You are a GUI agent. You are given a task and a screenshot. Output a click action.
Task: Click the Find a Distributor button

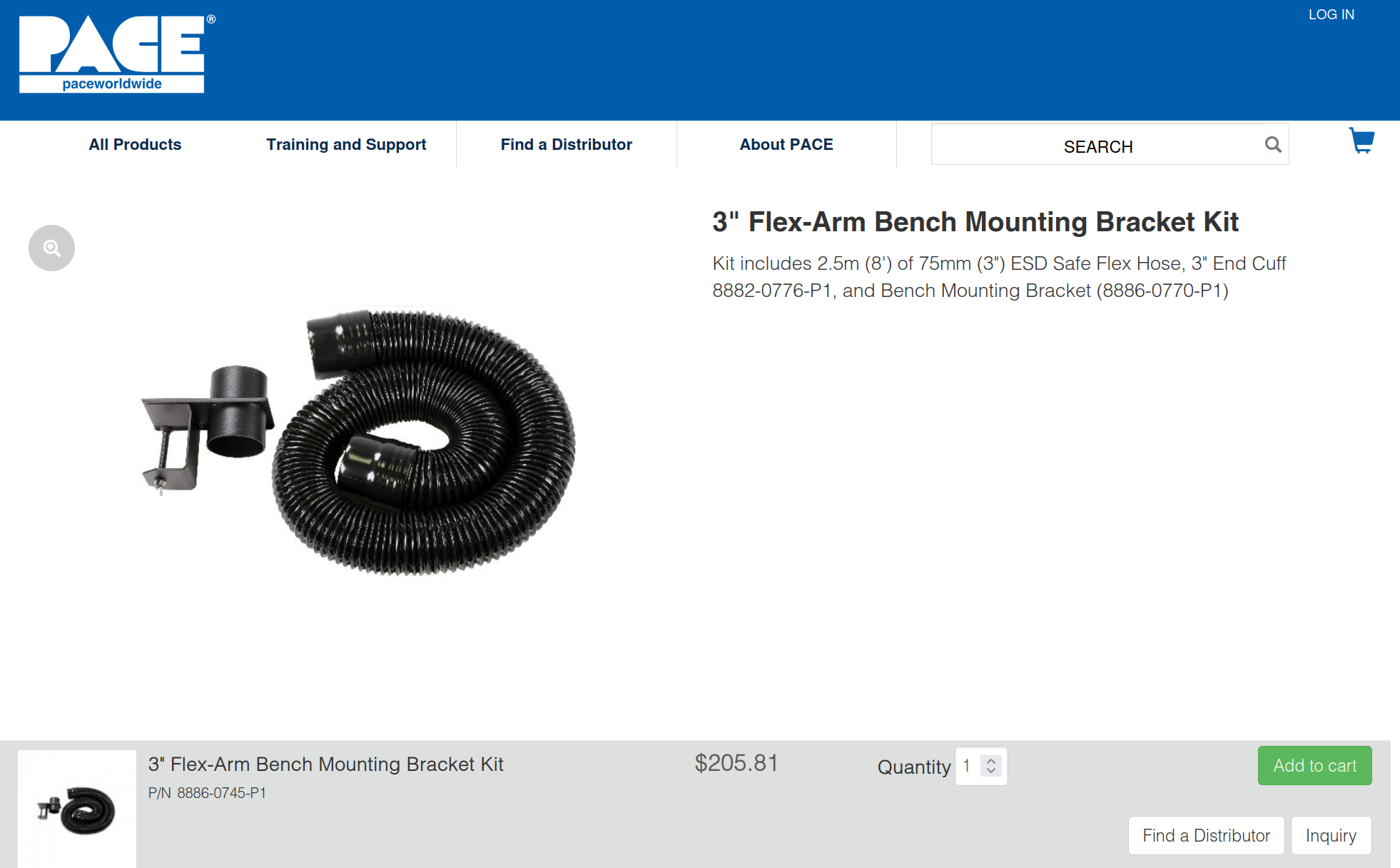click(1206, 835)
